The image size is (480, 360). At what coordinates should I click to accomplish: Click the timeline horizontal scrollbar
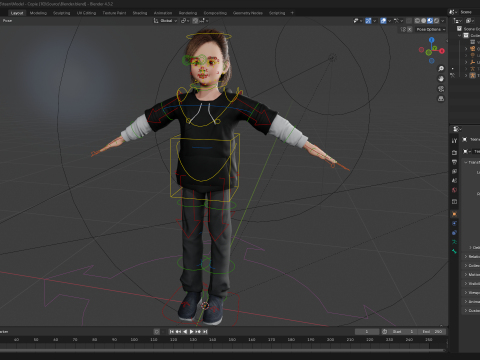click(223, 350)
